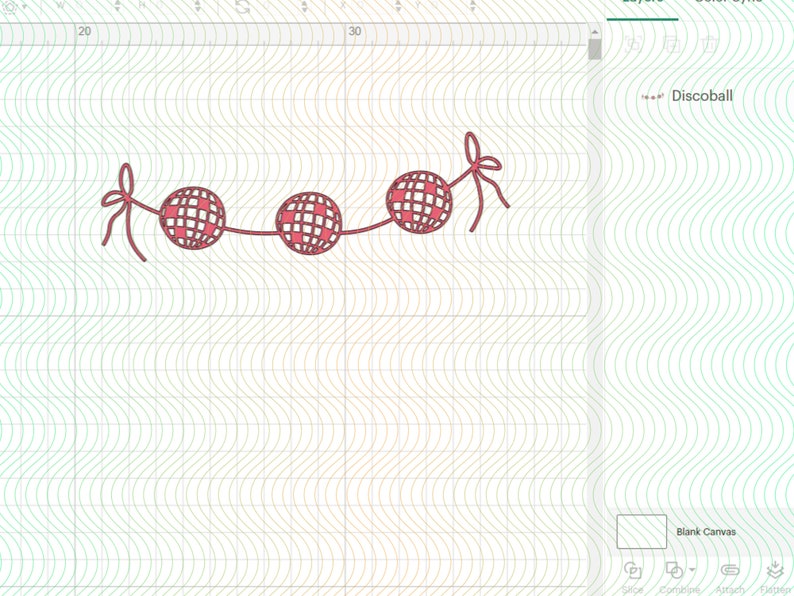Viewport: 794px width, 596px height.
Task: Expand the Combine dropdown arrow
Action: click(692, 570)
